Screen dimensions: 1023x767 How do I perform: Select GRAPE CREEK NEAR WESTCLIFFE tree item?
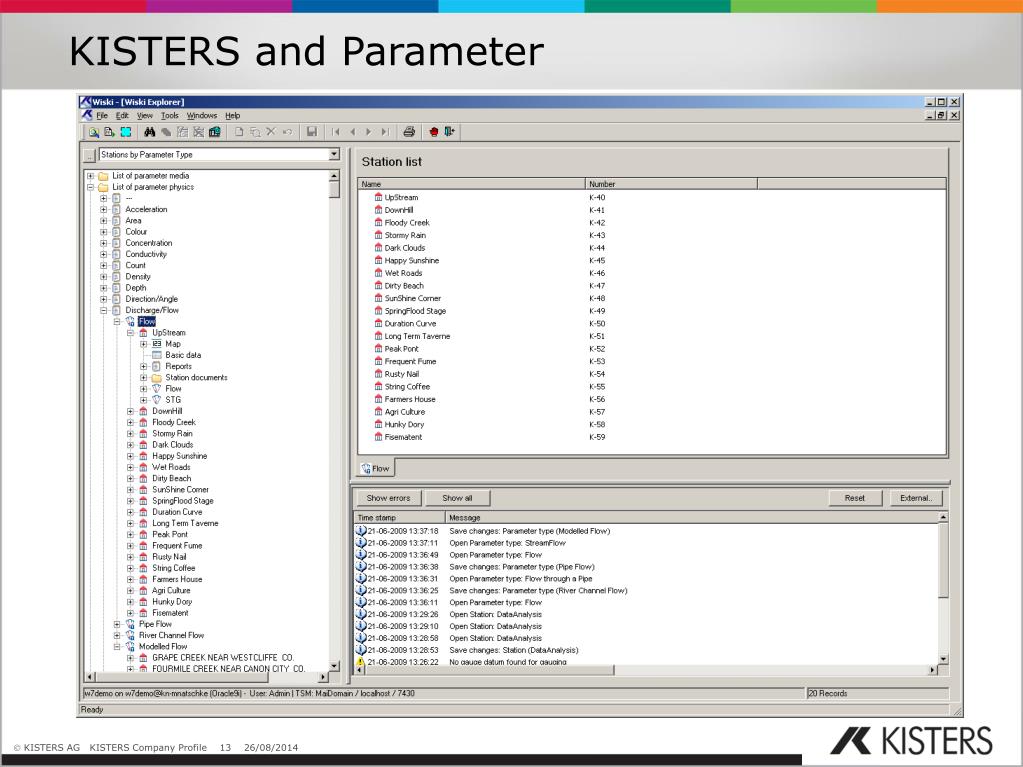[x=223, y=657]
